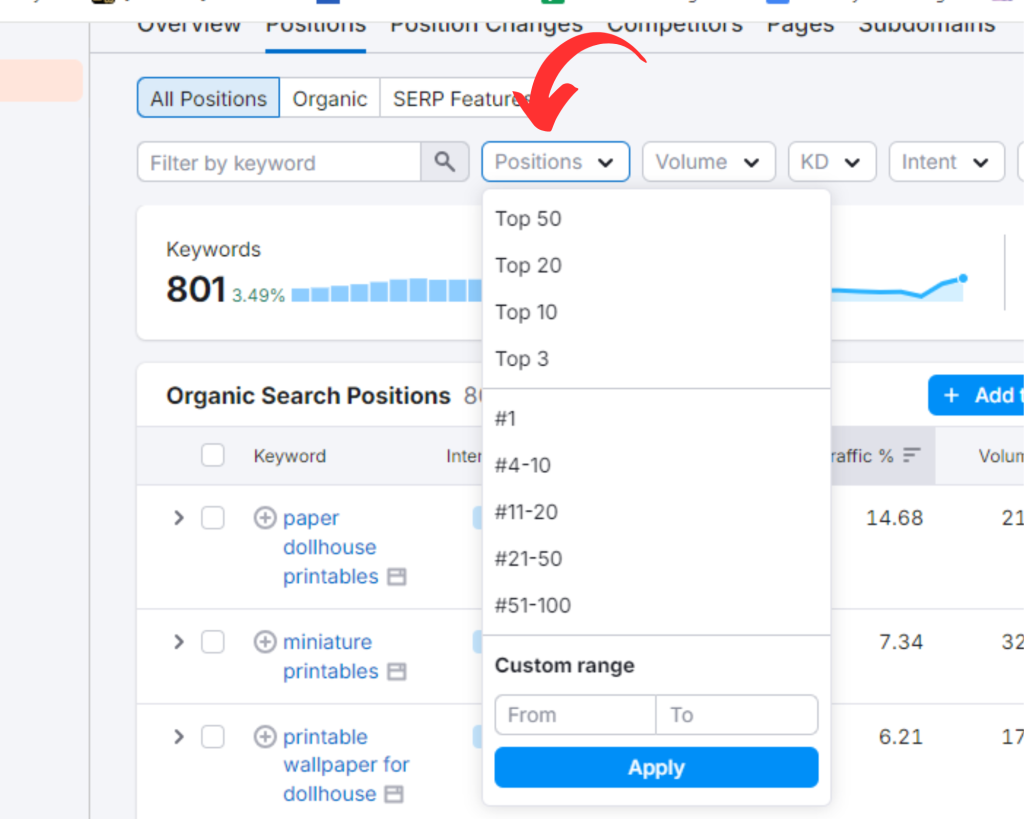This screenshot has width=1024, height=819.
Task: Toggle the select-all checkbox in Keyword header
Action: click(213, 456)
